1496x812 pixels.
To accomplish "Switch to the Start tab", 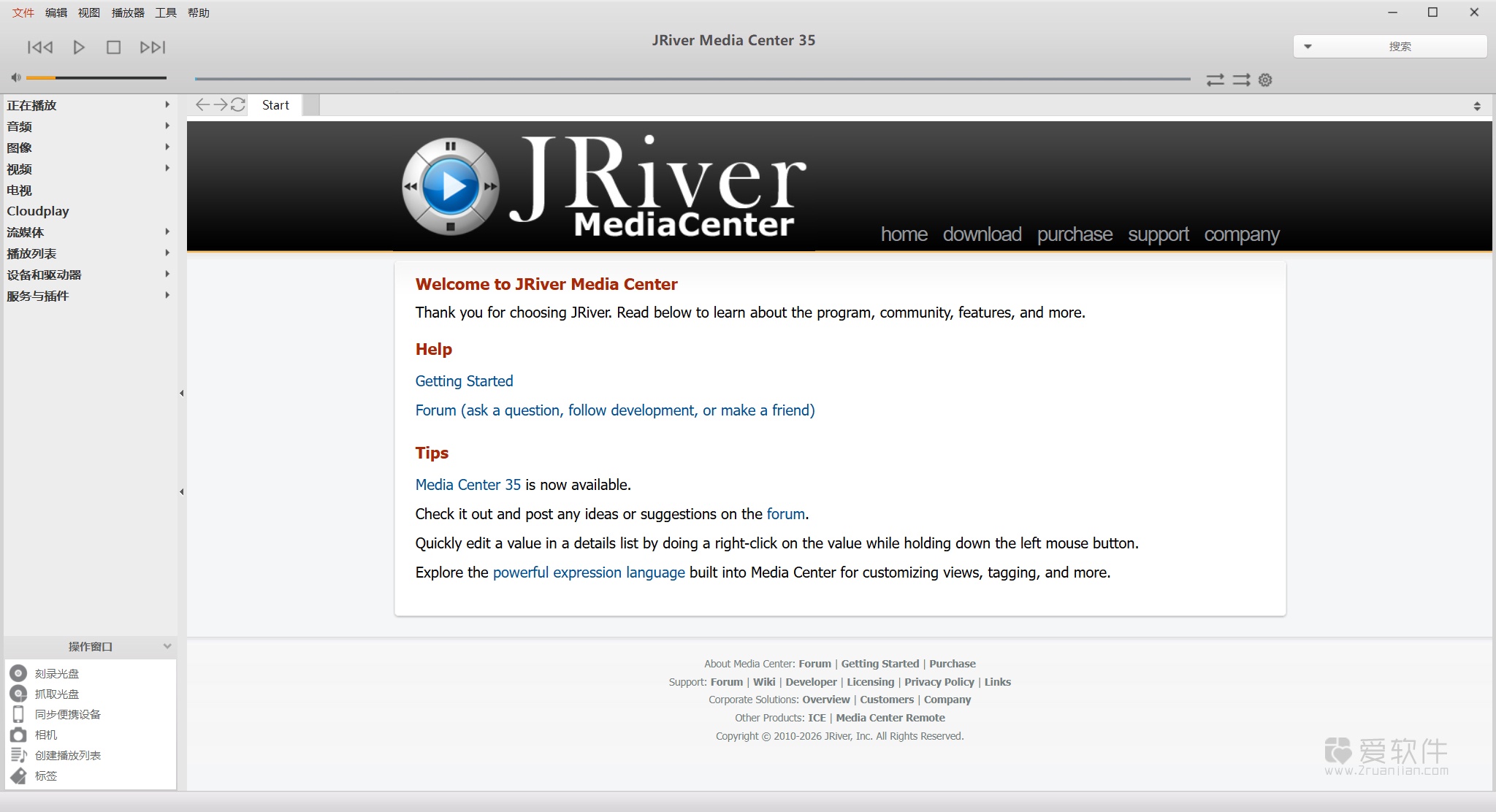I will click(x=275, y=104).
